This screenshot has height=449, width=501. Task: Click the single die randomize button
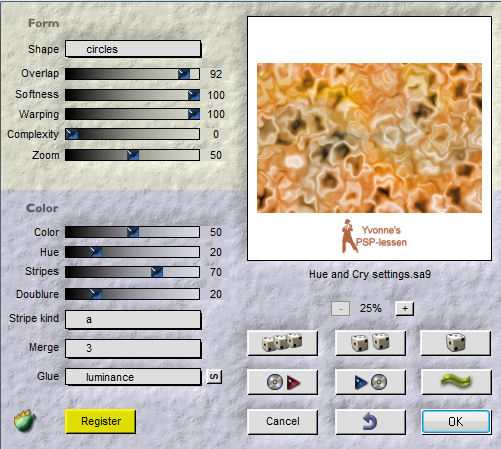456,343
